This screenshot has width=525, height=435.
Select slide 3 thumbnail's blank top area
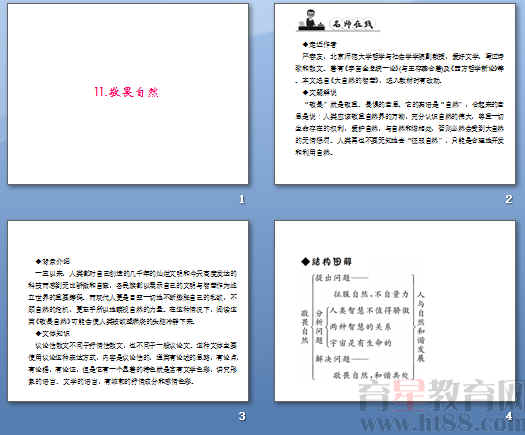click(128, 238)
